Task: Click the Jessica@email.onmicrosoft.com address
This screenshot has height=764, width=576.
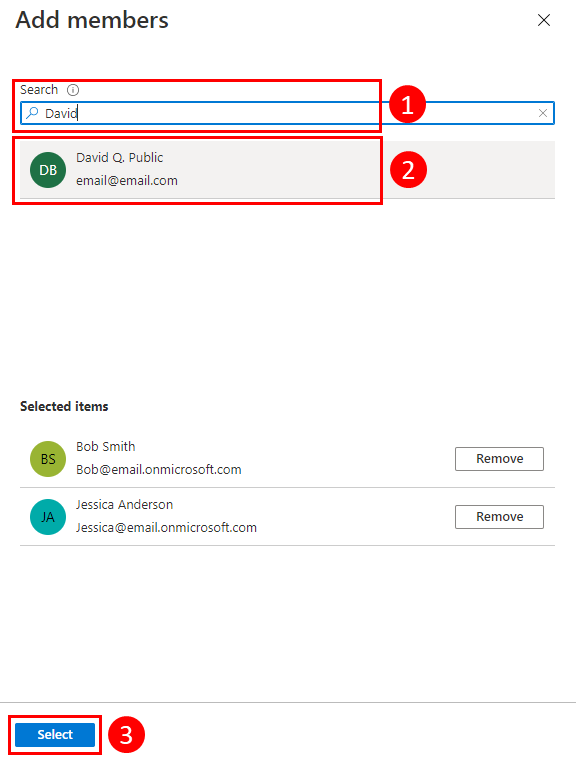Action: point(166,528)
